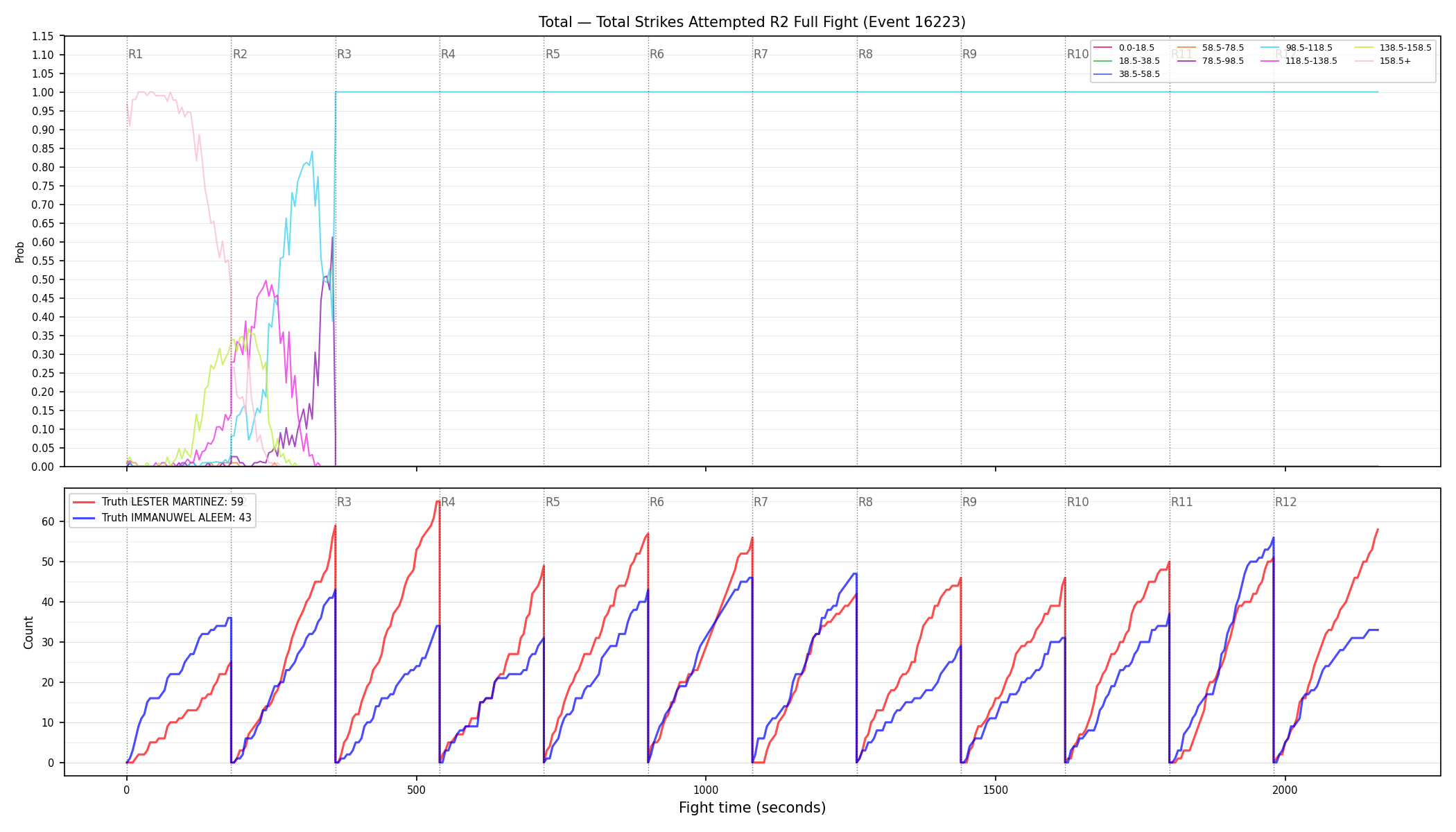1456x832 pixels.
Task: Click the R4 round label in the count chart
Action: [x=449, y=502]
